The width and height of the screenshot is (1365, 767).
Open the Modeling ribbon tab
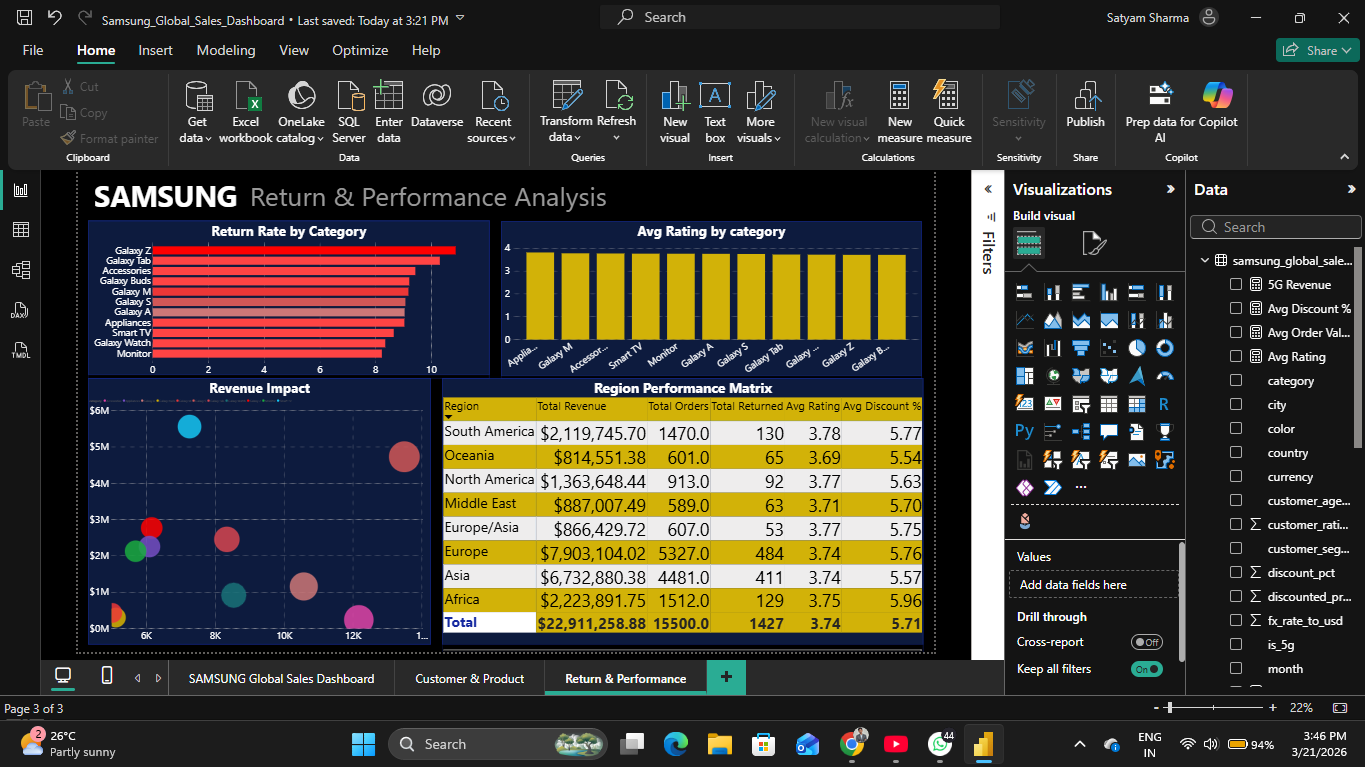coord(226,50)
